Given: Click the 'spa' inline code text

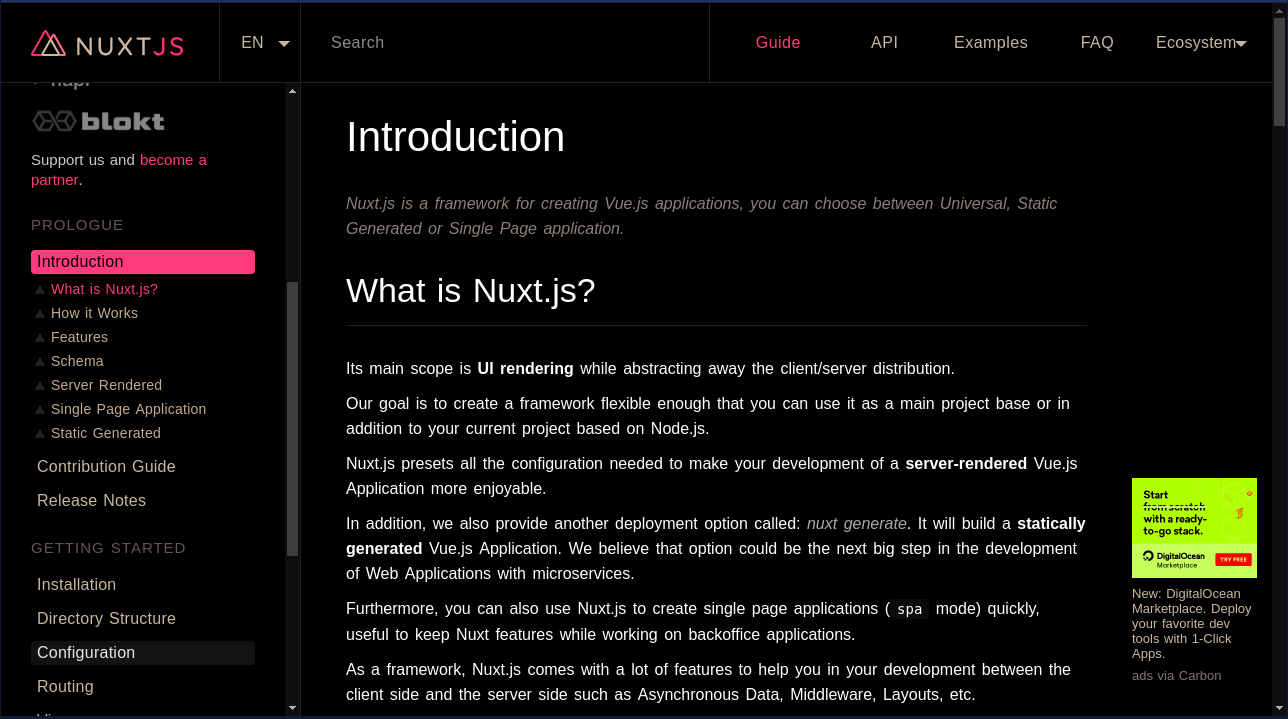Looking at the screenshot, I should pos(909,609).
